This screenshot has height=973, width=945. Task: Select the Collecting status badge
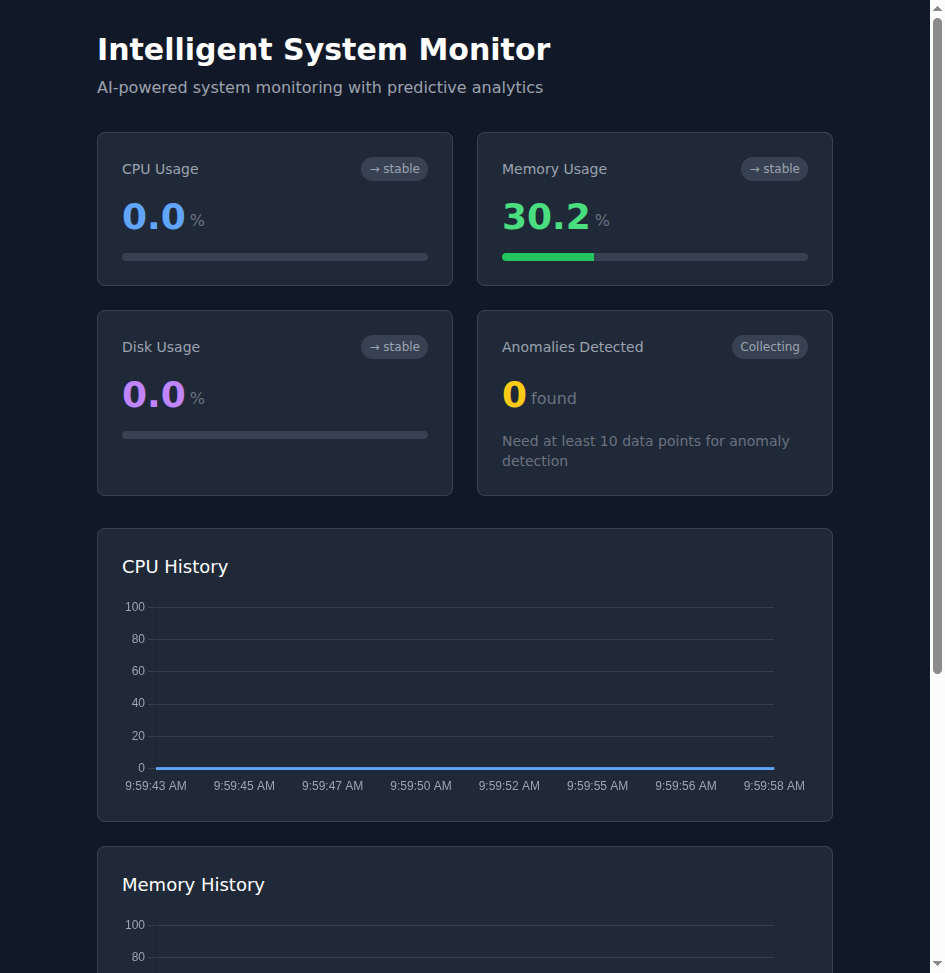769,347
